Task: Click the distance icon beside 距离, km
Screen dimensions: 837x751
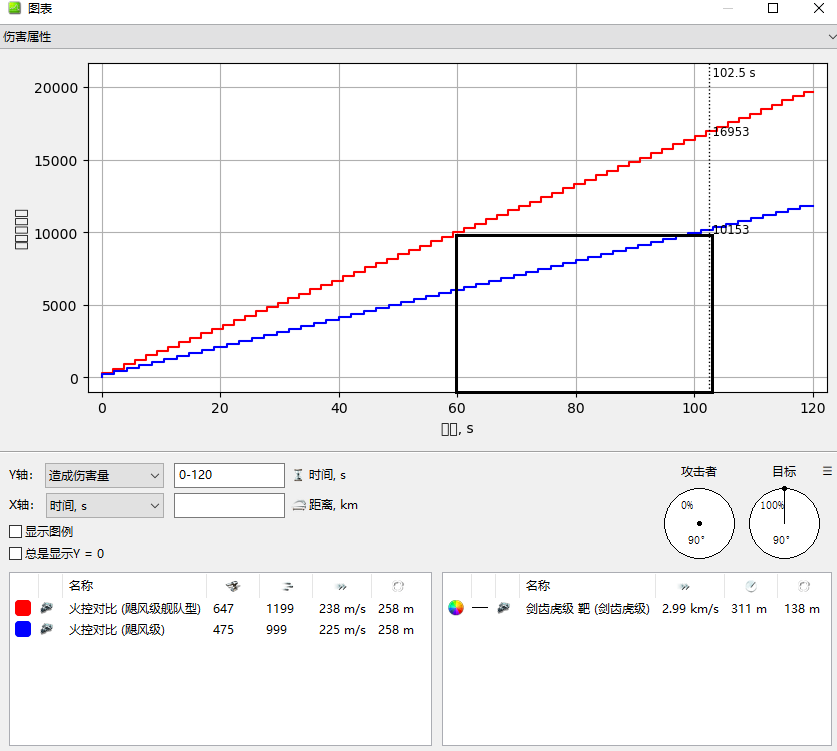Action: [x=298, y=505]
